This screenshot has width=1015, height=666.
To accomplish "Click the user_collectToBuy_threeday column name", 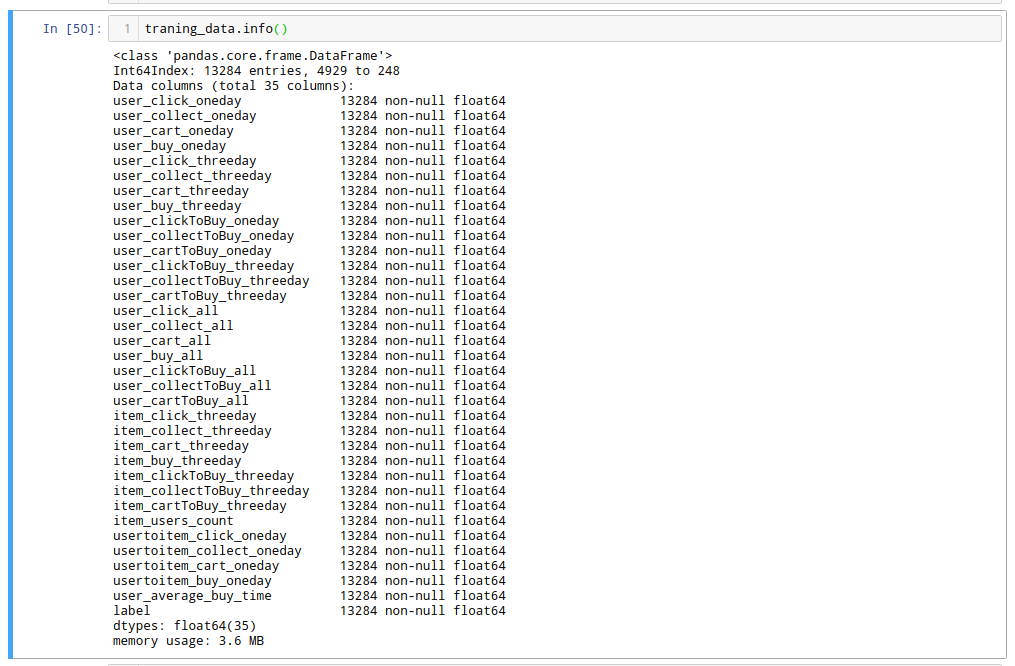I will [x=211, y=281].
